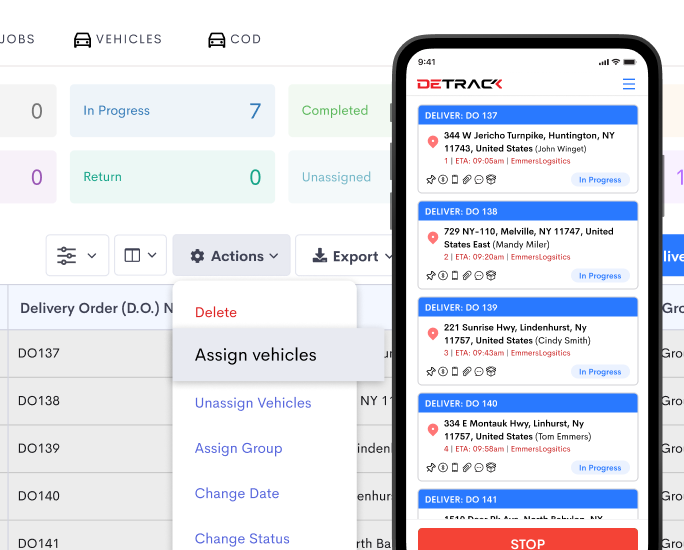Tap phone icon on DO 138 card

[x=455, y=275]
